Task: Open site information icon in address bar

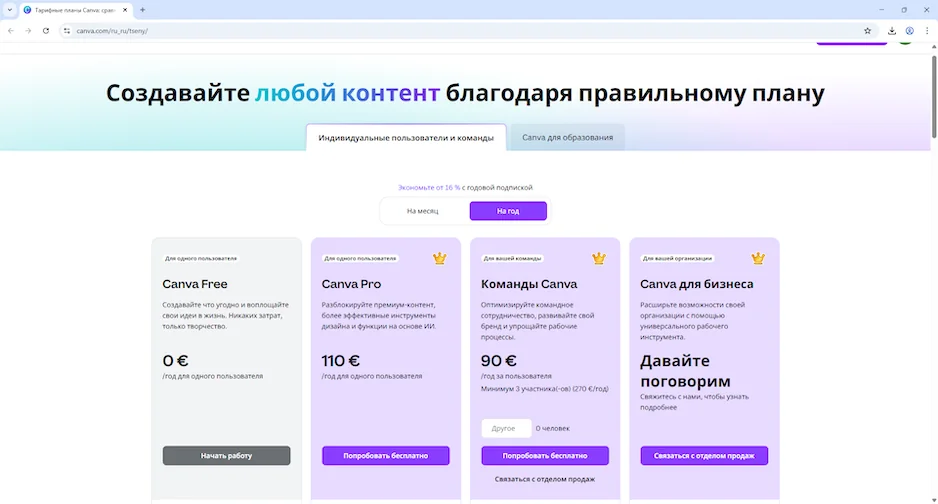Action: pyautogui.click(x=67, y=30)
